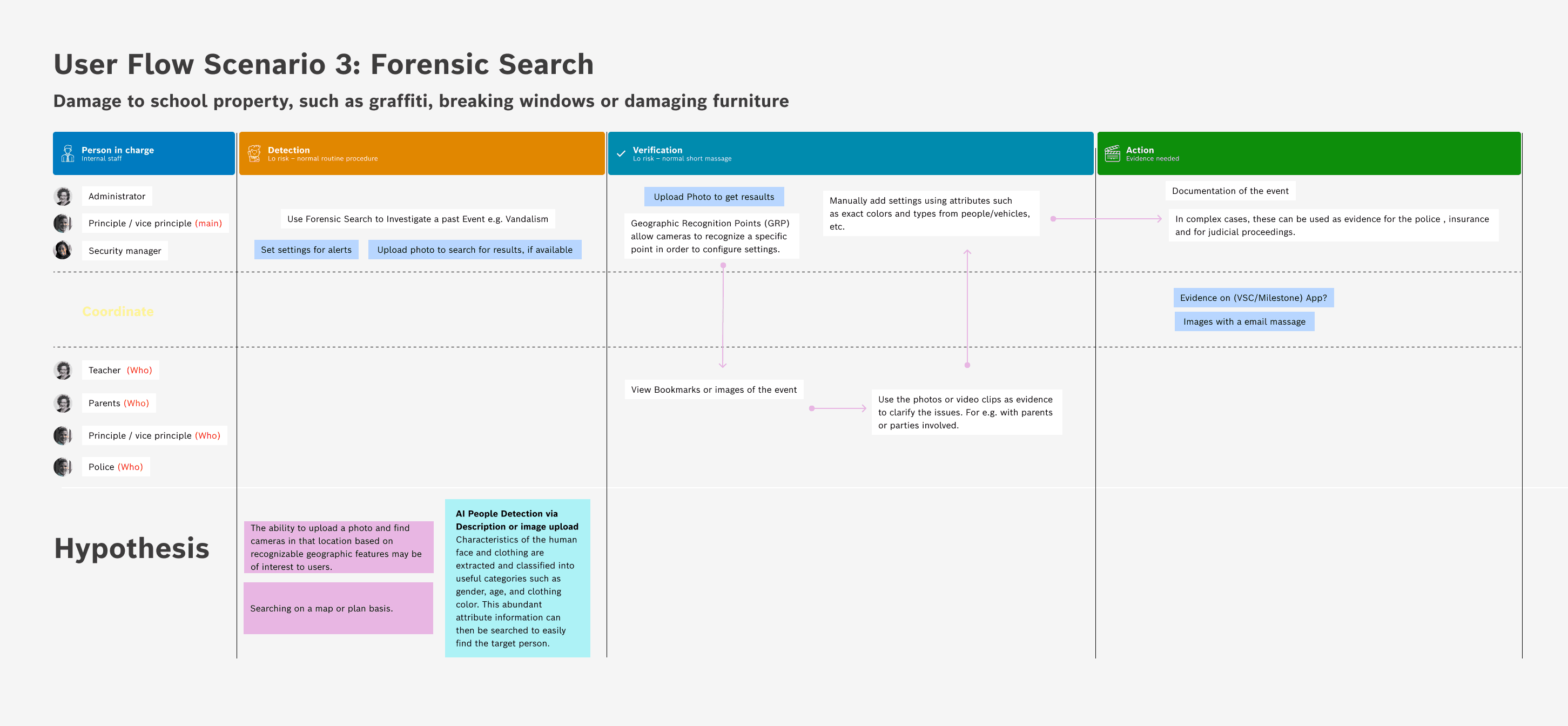Viewport: 1568px width, 726px height.
Task: Click the Person in charge header icon
Action: pos(68,153)
